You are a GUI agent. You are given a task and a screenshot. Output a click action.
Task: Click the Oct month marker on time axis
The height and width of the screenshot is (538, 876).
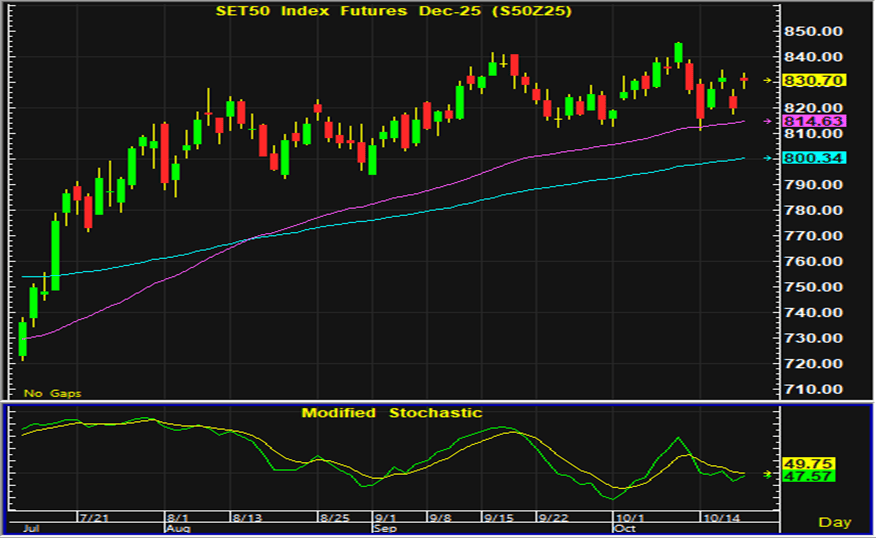[624, 527]
